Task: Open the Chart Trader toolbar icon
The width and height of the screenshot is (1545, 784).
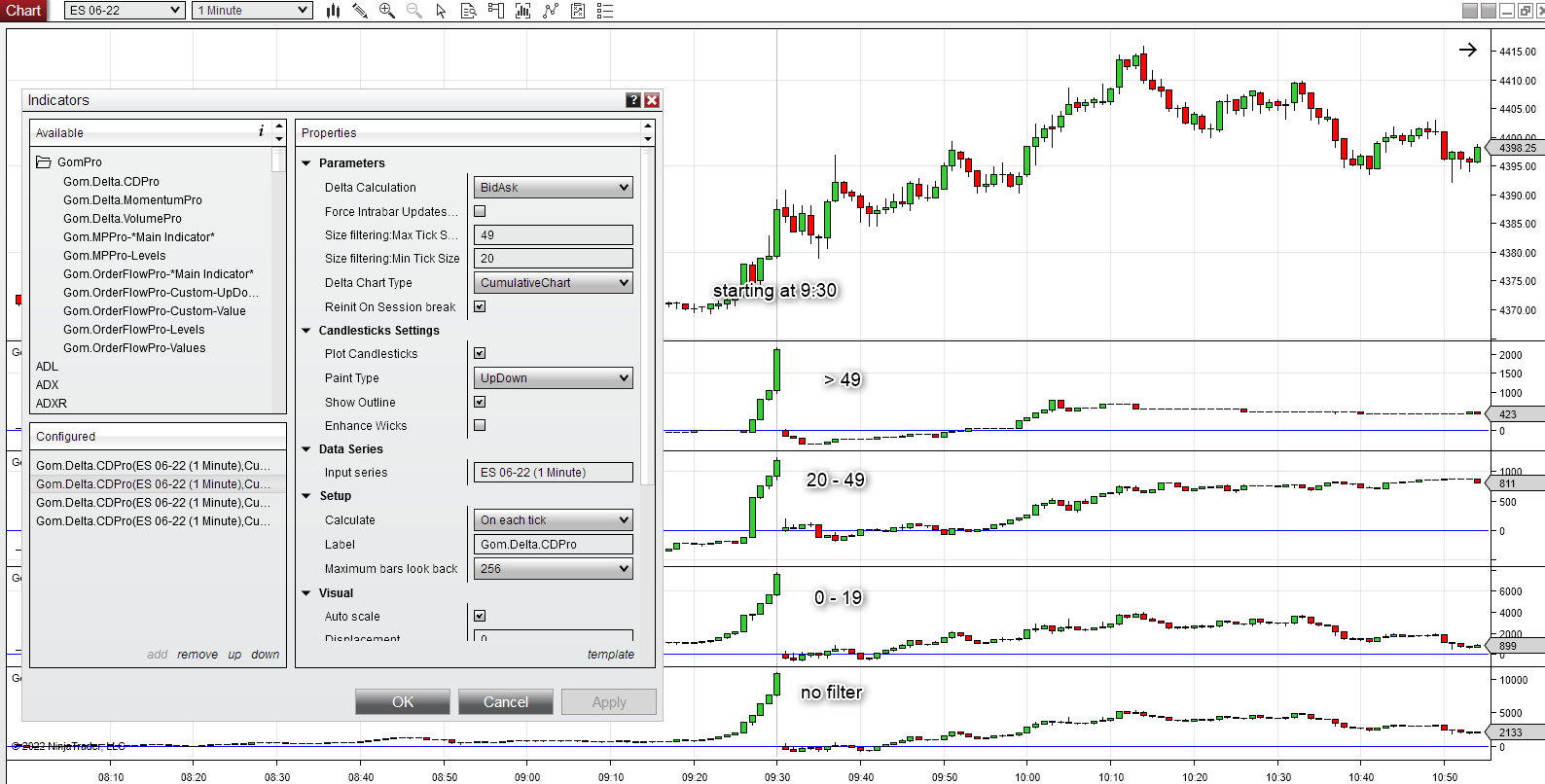Action: pyautogui.click(x=495, y=11)
